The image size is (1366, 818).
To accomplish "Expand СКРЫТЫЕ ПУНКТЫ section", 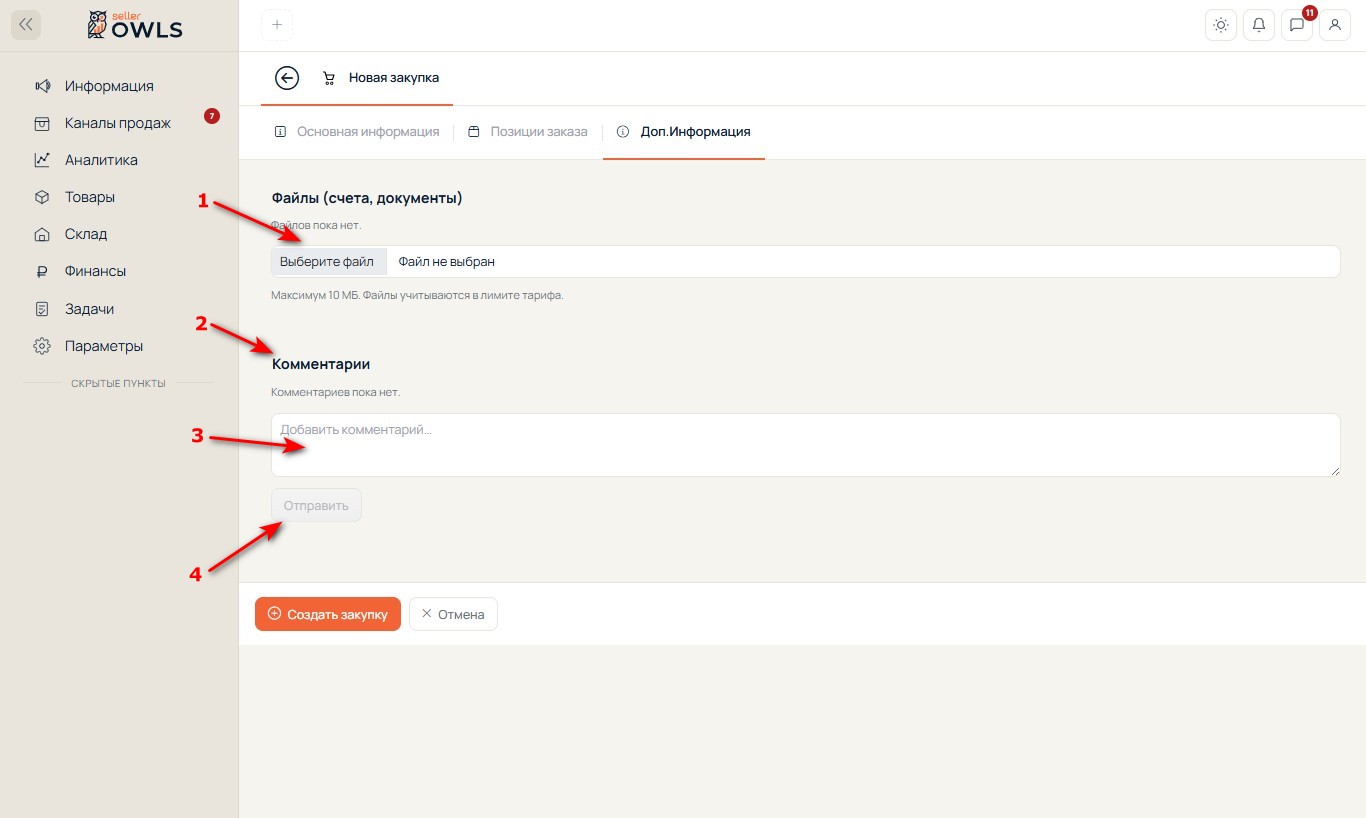I will (x=118, y=383).
